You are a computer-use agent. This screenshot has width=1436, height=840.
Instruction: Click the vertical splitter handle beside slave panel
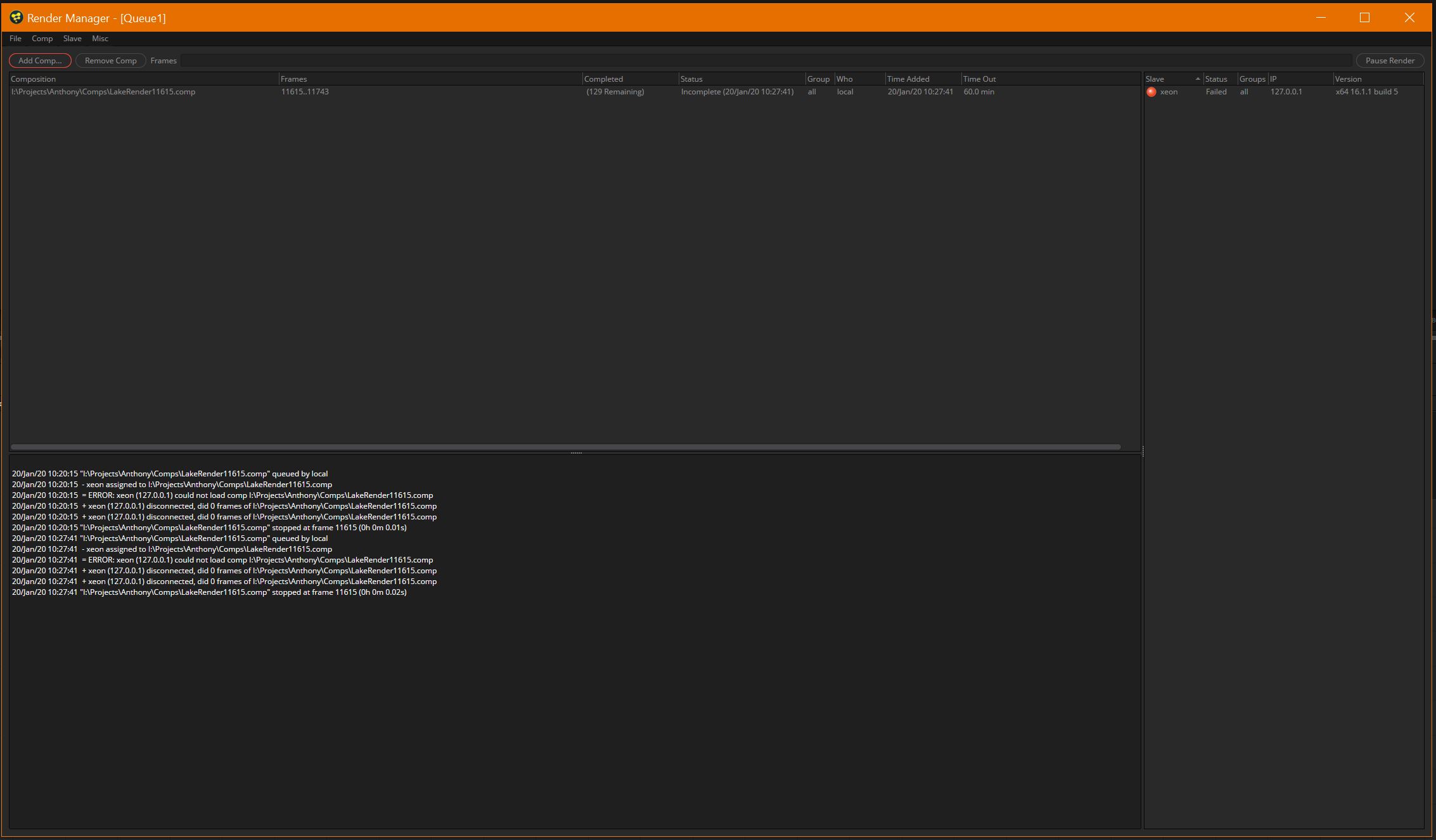pyautogui.click(x=1143, y=451)
